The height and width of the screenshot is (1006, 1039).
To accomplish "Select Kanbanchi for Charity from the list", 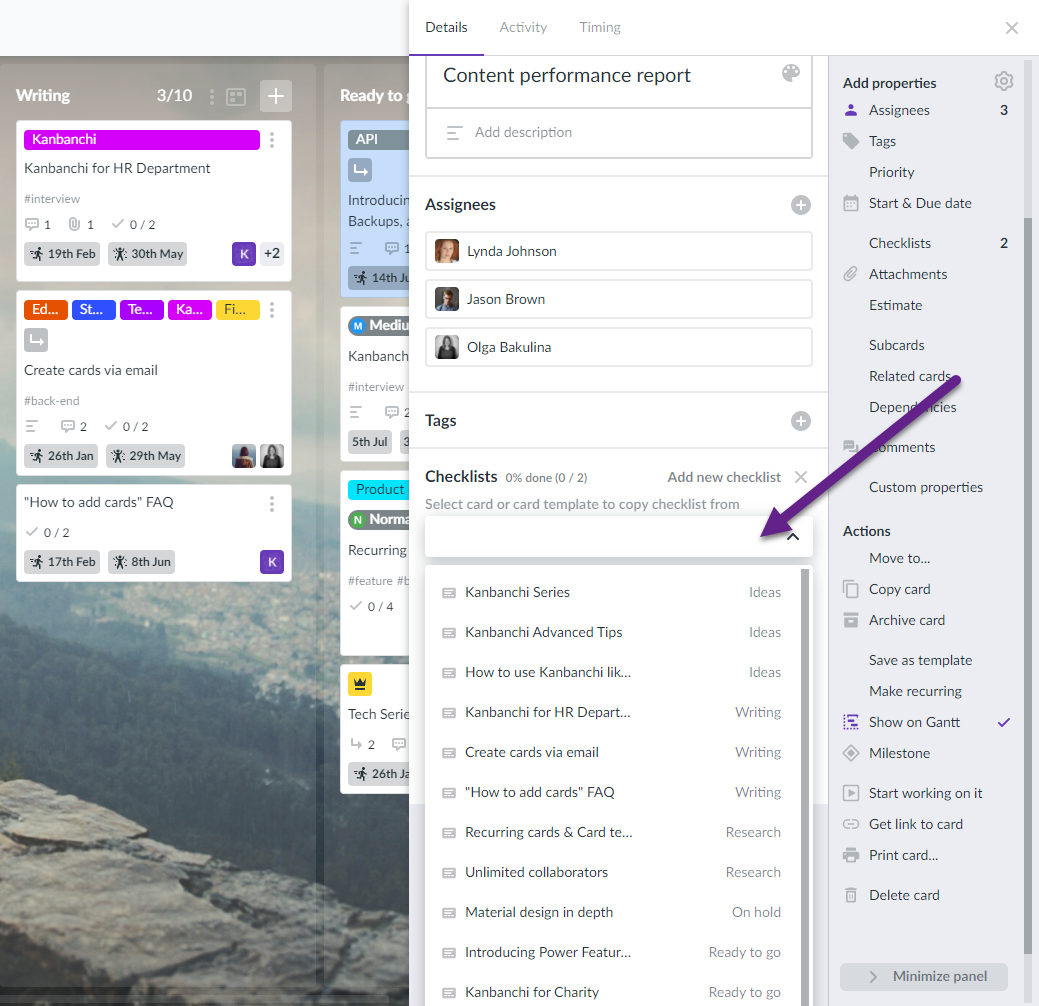I will point(612,992).
